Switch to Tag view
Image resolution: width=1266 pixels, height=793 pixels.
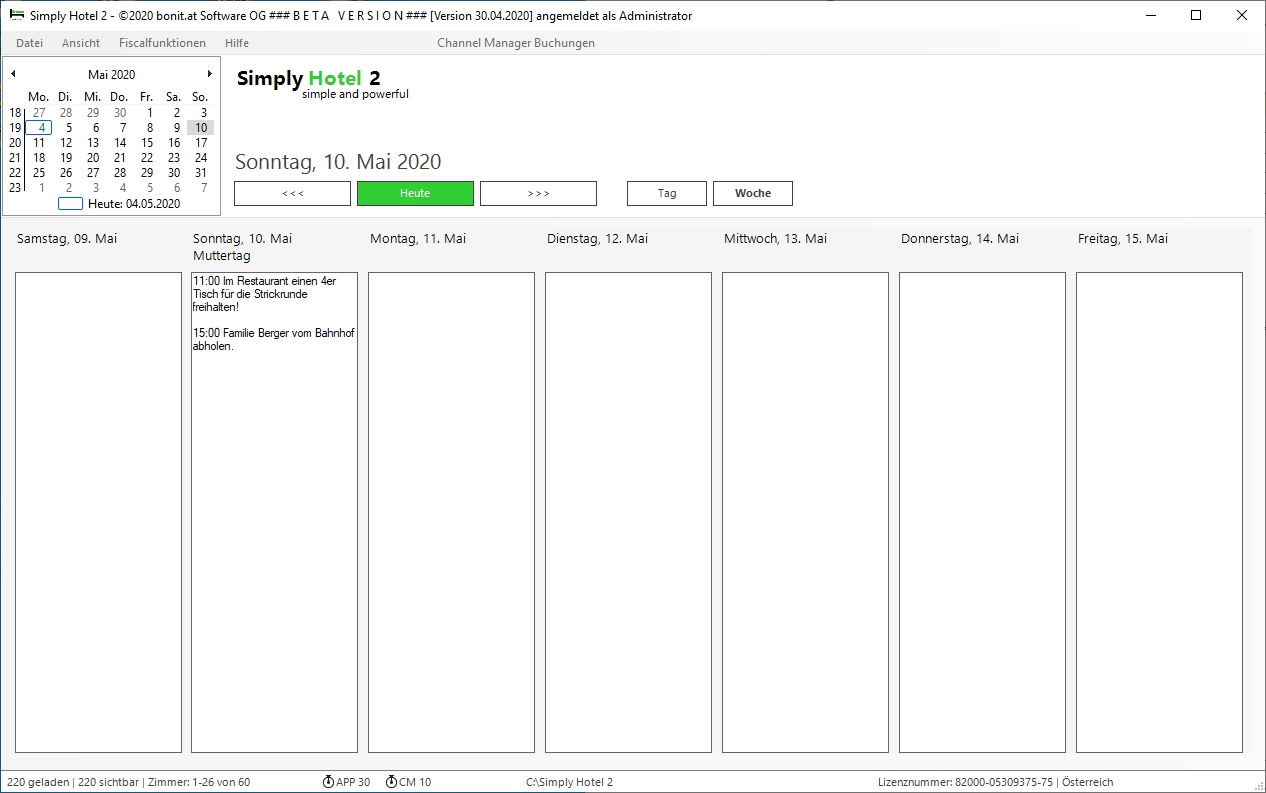point(667,193)
